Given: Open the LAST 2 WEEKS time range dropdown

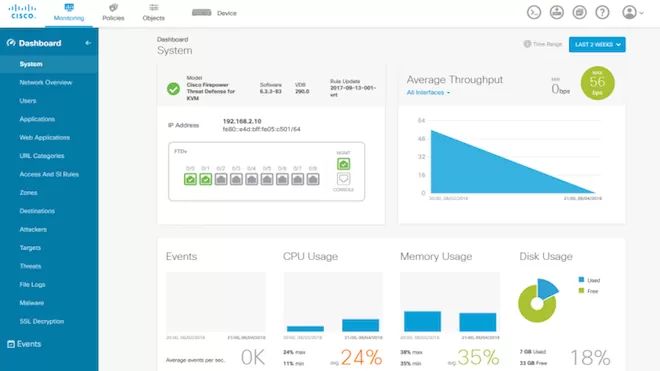Looking at the screenshot, I should [597, 45].
